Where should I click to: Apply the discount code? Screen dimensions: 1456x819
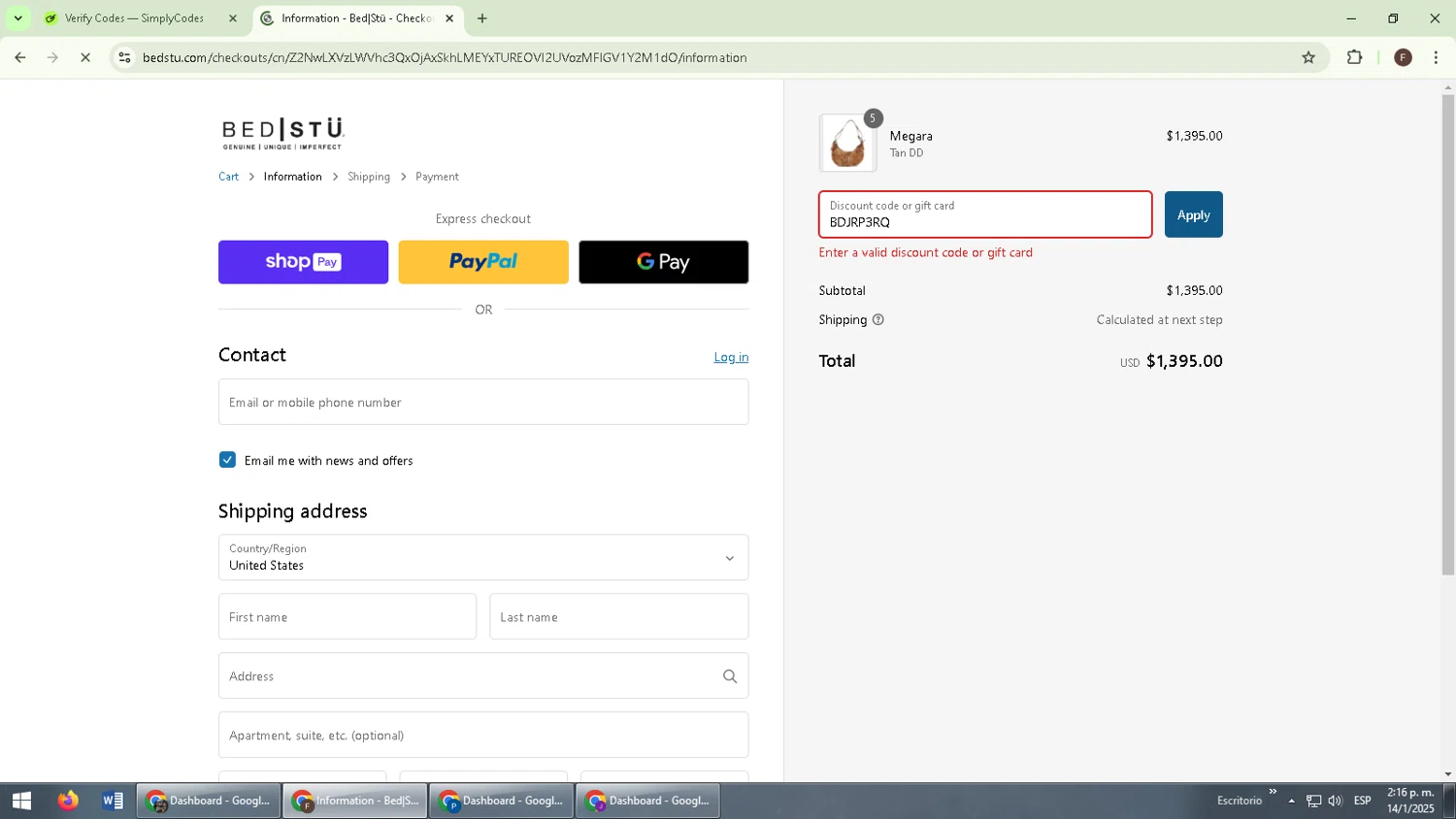[1194, 214]
